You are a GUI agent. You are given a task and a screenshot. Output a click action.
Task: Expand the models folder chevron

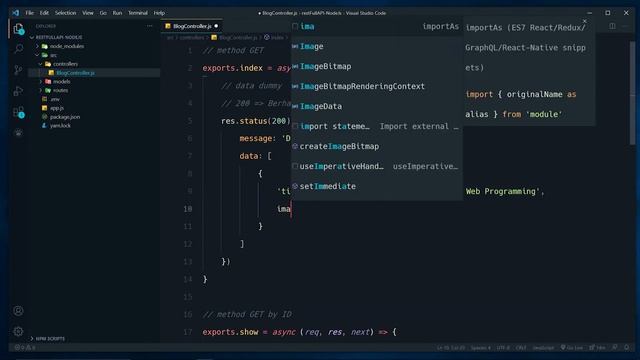41,82
